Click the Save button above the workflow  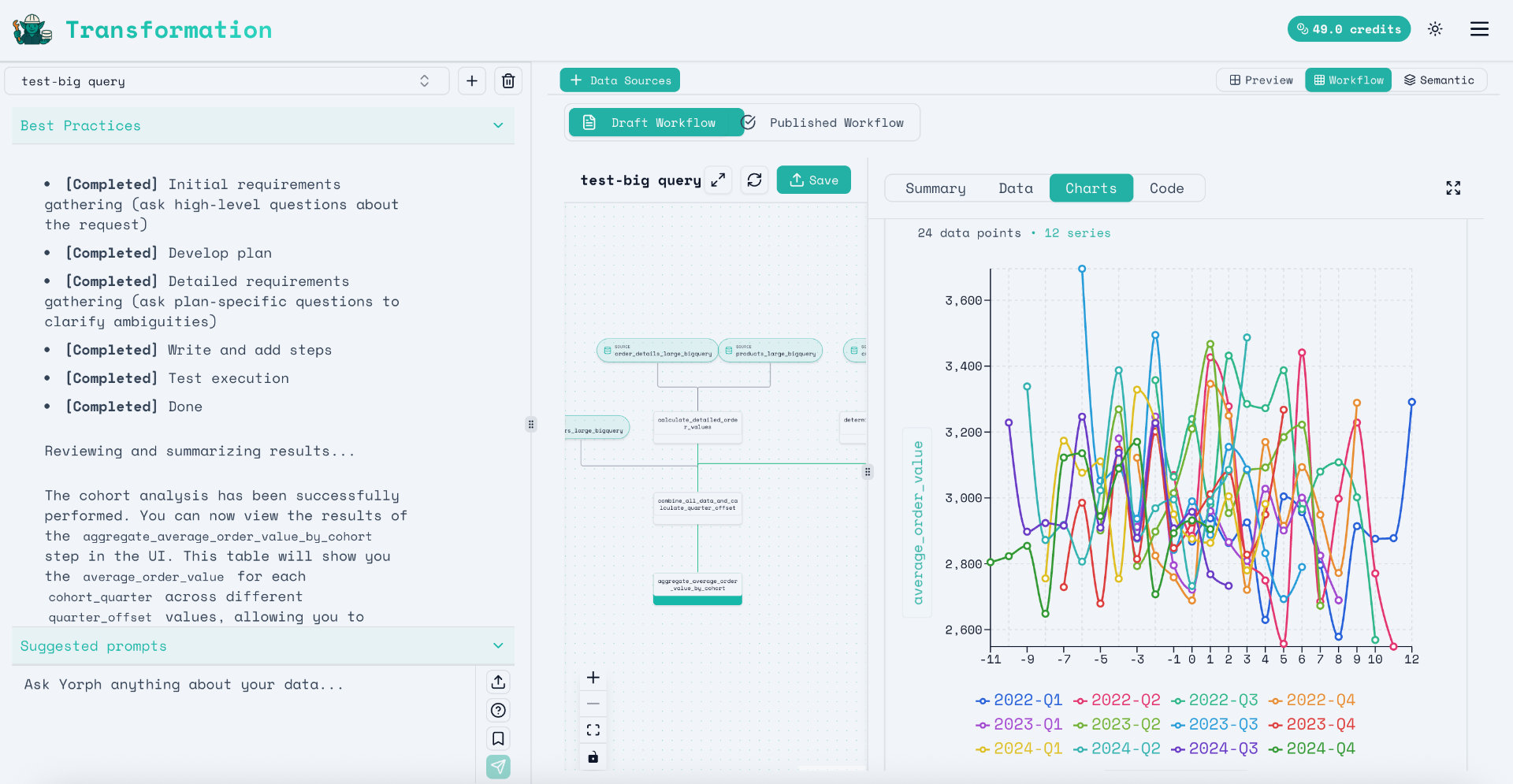pyautogui.click(x=813, y=180)
